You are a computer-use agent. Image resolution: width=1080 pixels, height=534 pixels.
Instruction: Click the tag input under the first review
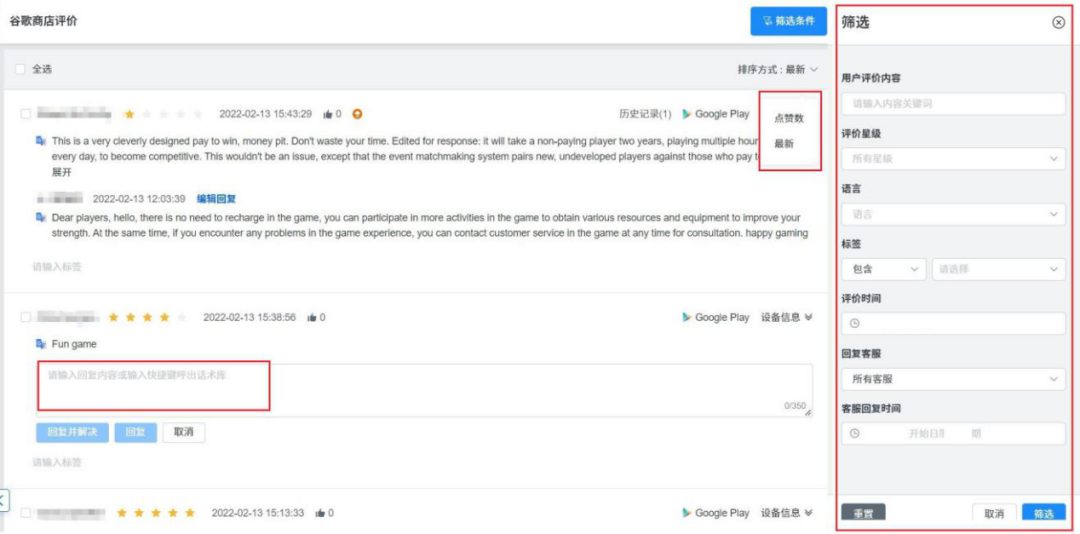pos(57,267)
